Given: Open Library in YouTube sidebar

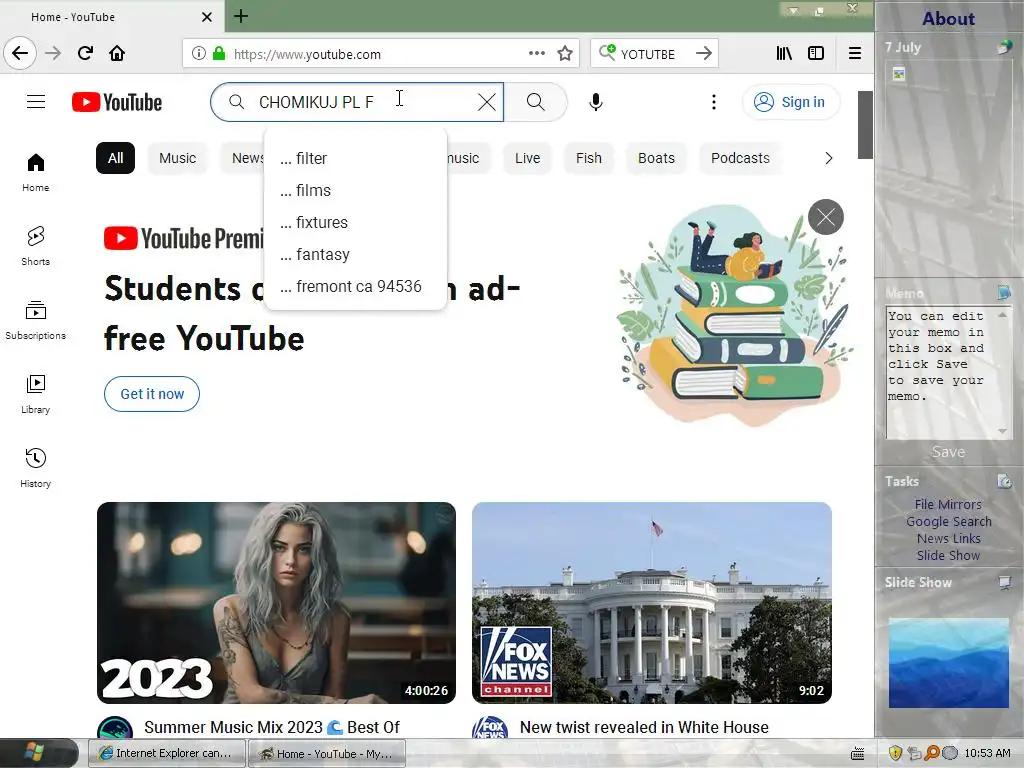Looking at the screenshot, I should click(35, 394).
